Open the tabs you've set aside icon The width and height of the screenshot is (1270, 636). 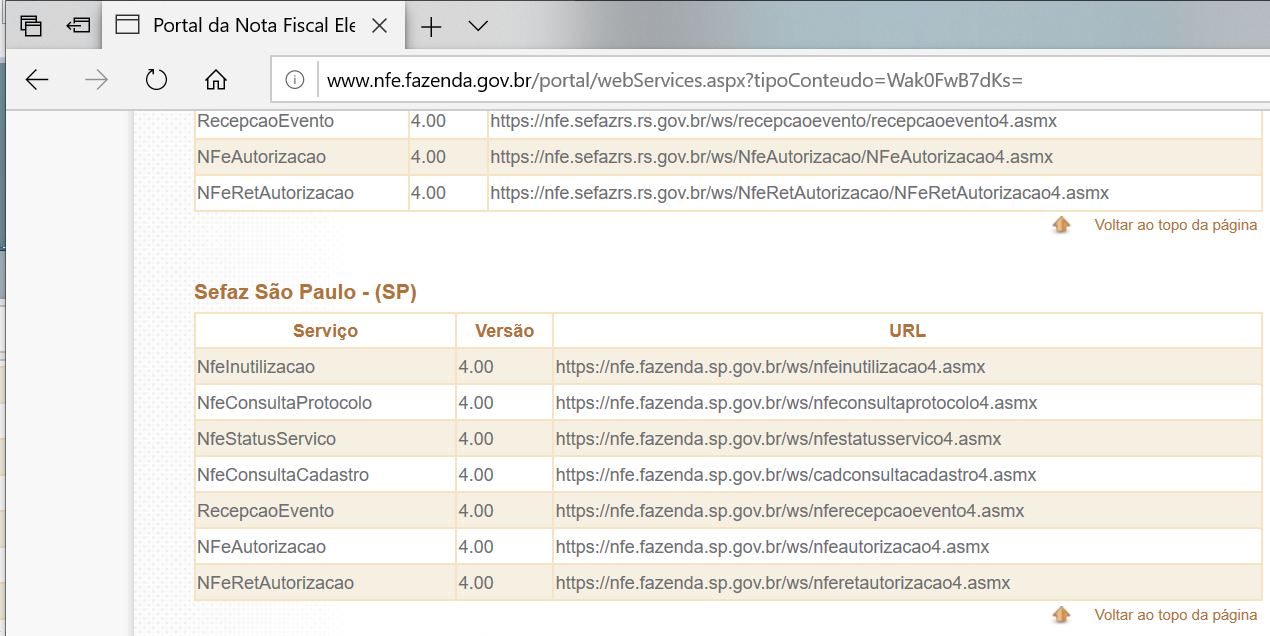click(x=31, y=26)
